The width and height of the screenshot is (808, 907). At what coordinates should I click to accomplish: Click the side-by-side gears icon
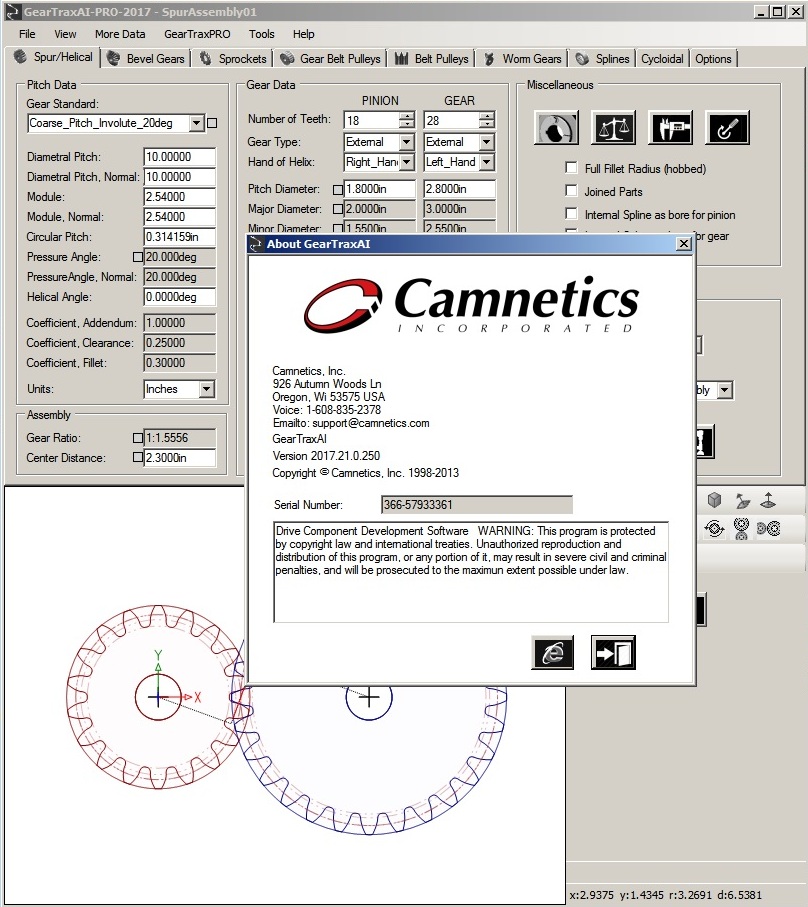(768, 528)
